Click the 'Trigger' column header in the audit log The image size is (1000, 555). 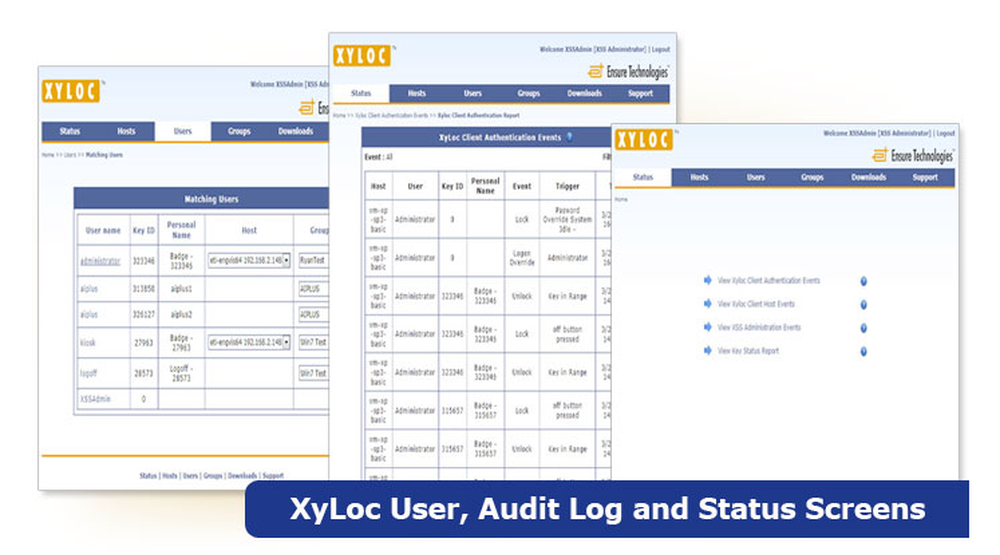[567, 186]
